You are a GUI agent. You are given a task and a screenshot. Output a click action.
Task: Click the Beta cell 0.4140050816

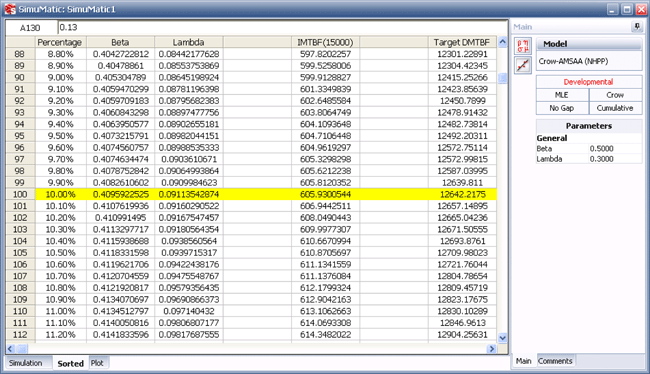[x=120, y=323]
